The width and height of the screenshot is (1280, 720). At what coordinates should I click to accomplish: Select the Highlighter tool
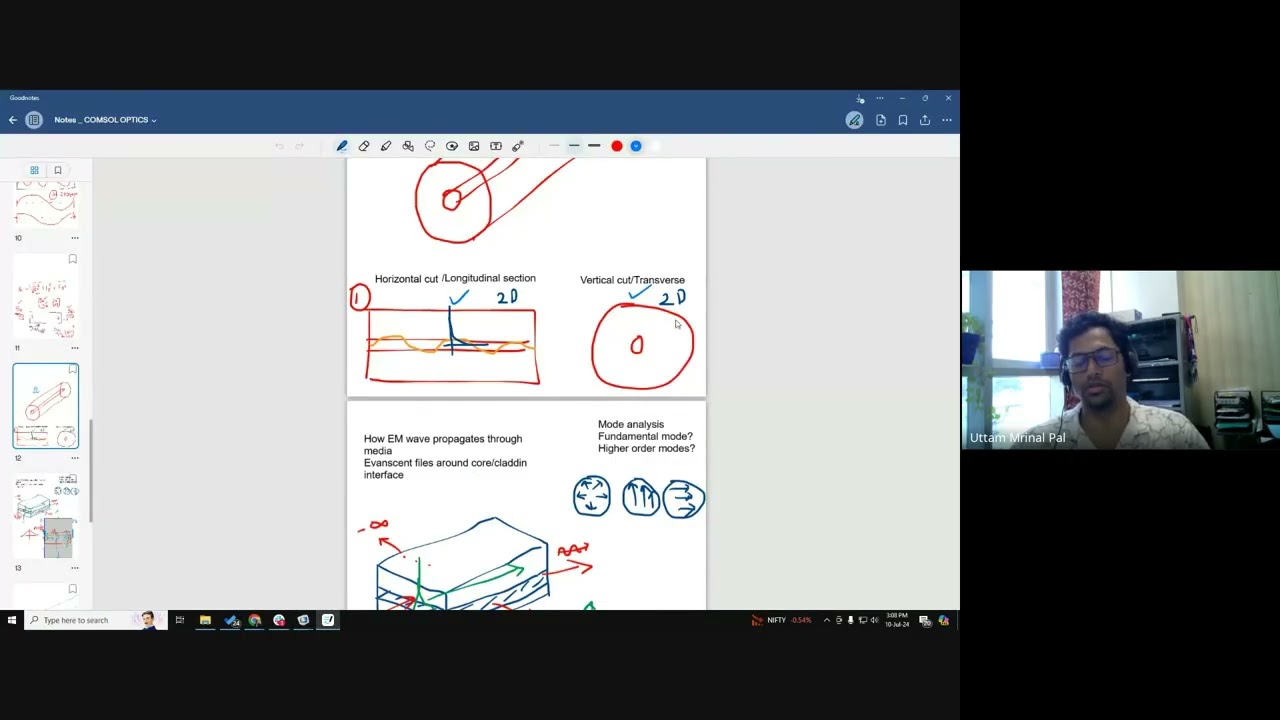pos(386,146)
